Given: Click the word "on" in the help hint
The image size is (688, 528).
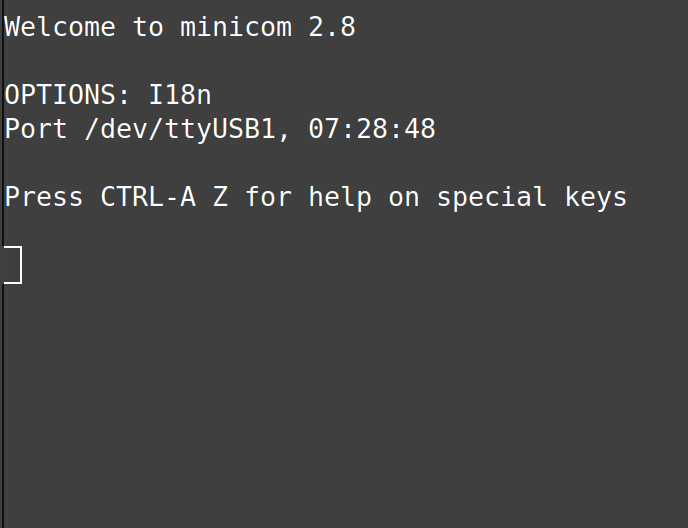Looking at the screenshot, I should (404, 197).
